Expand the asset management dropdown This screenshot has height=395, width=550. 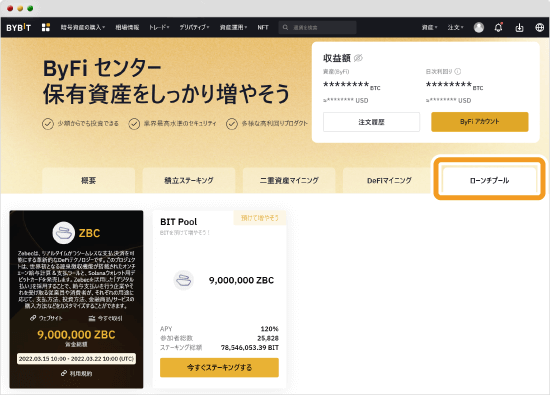pyautogui.click(x=234, y=27)
